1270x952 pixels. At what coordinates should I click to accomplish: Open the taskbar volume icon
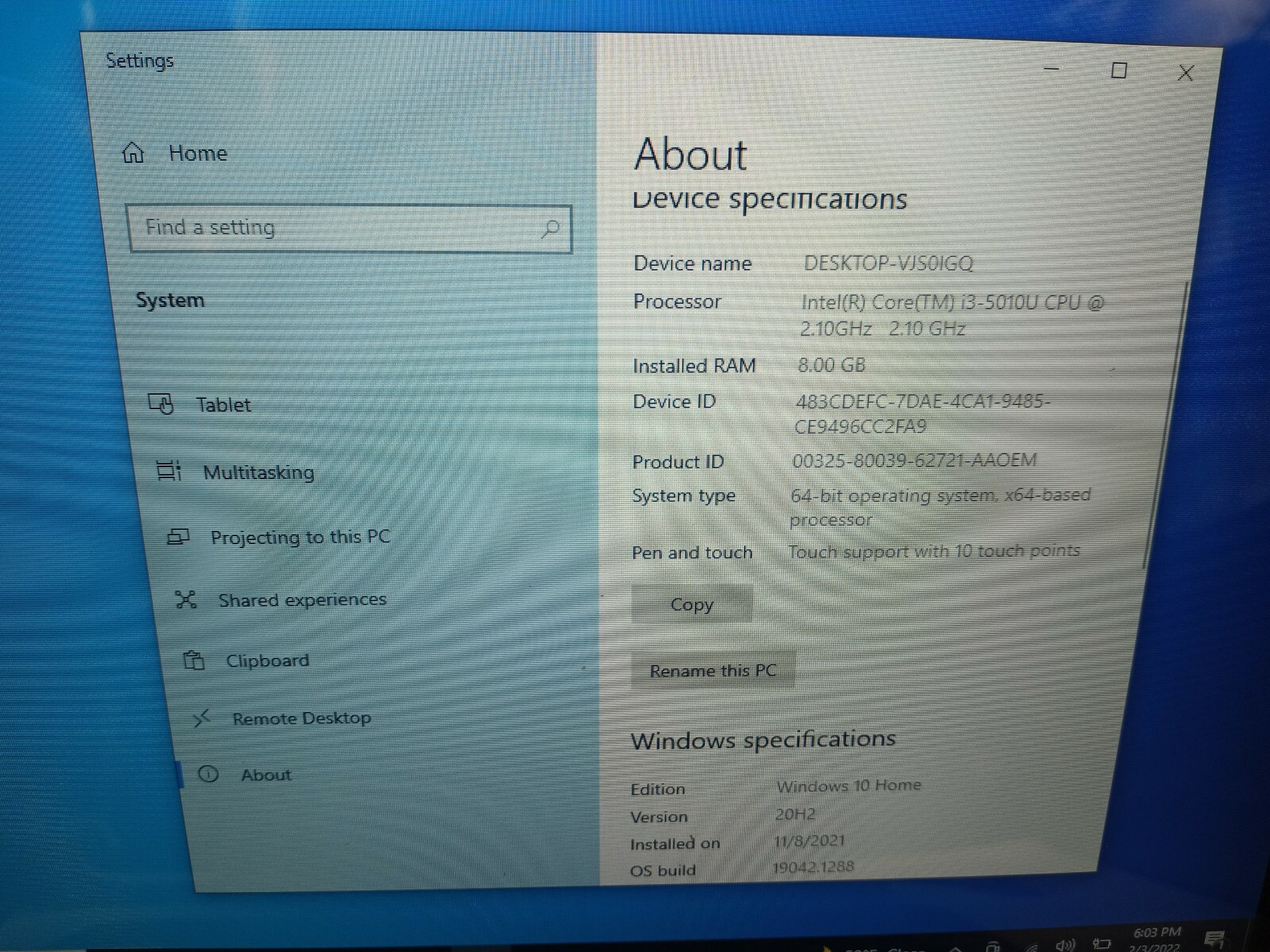(x=1065, y=944)
